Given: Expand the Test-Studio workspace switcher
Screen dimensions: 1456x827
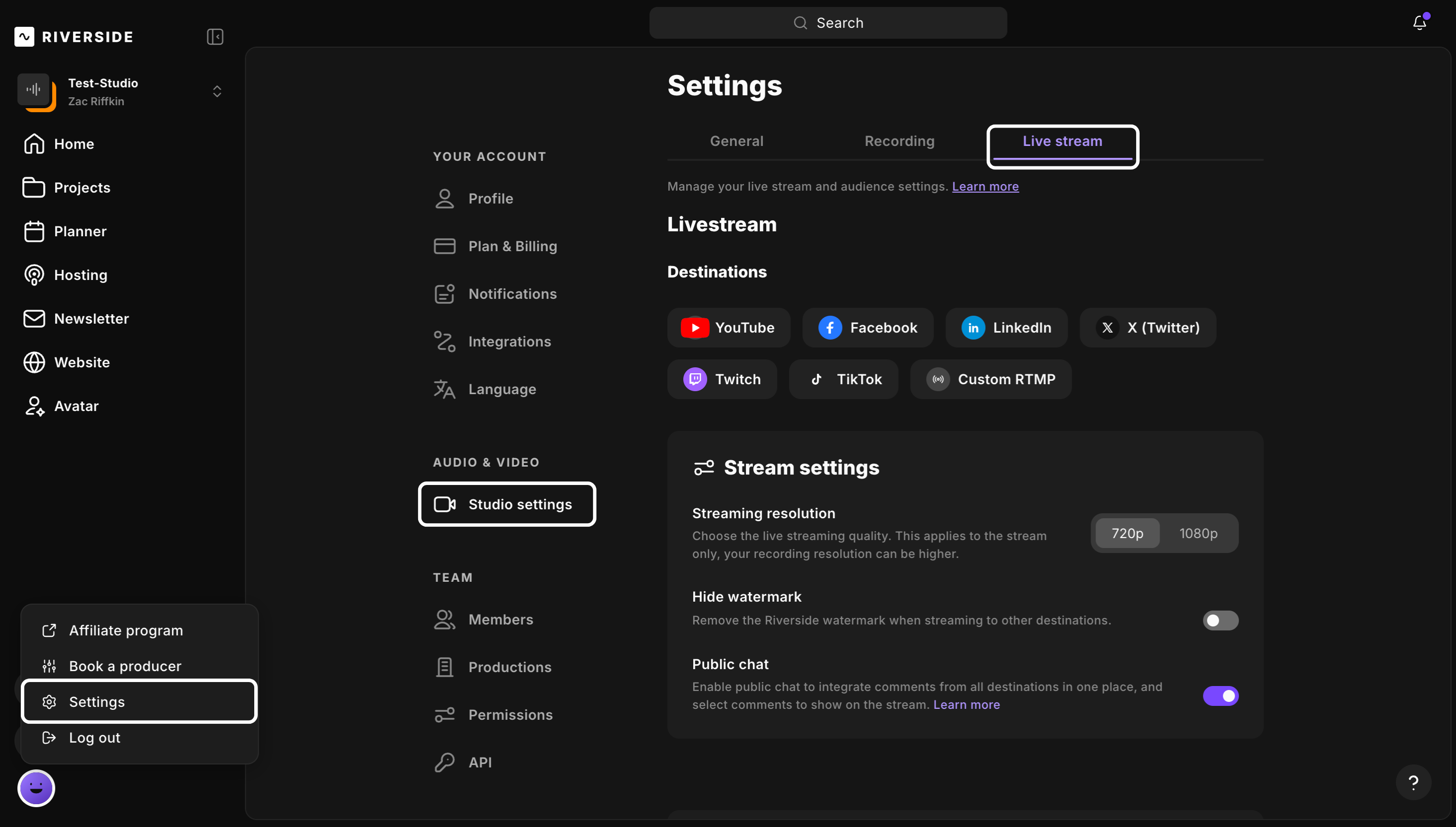Looking at the screenshot, I should [x=217, y=91].
